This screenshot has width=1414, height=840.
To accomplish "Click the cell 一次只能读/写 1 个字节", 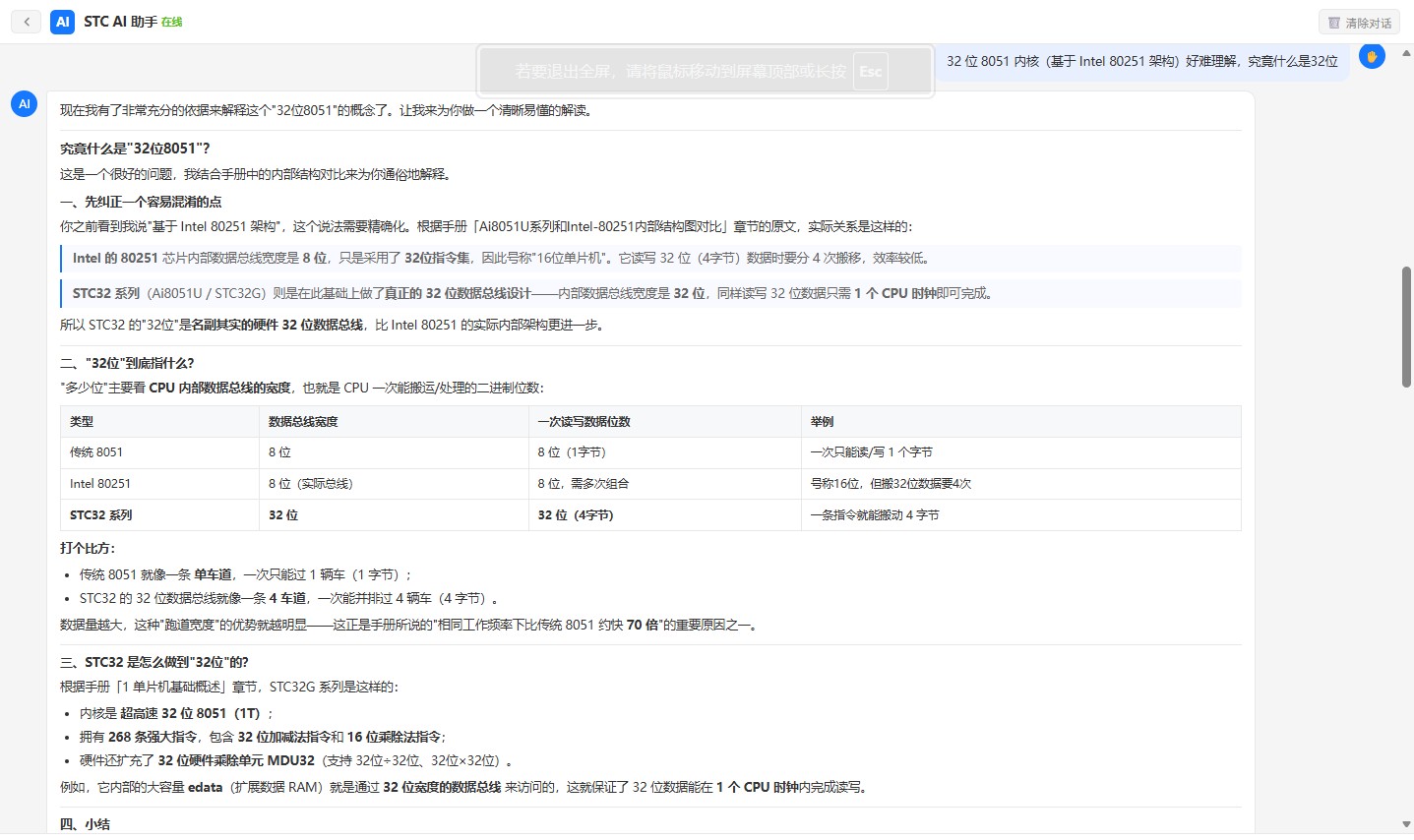I will click(x=1021, y=452).
